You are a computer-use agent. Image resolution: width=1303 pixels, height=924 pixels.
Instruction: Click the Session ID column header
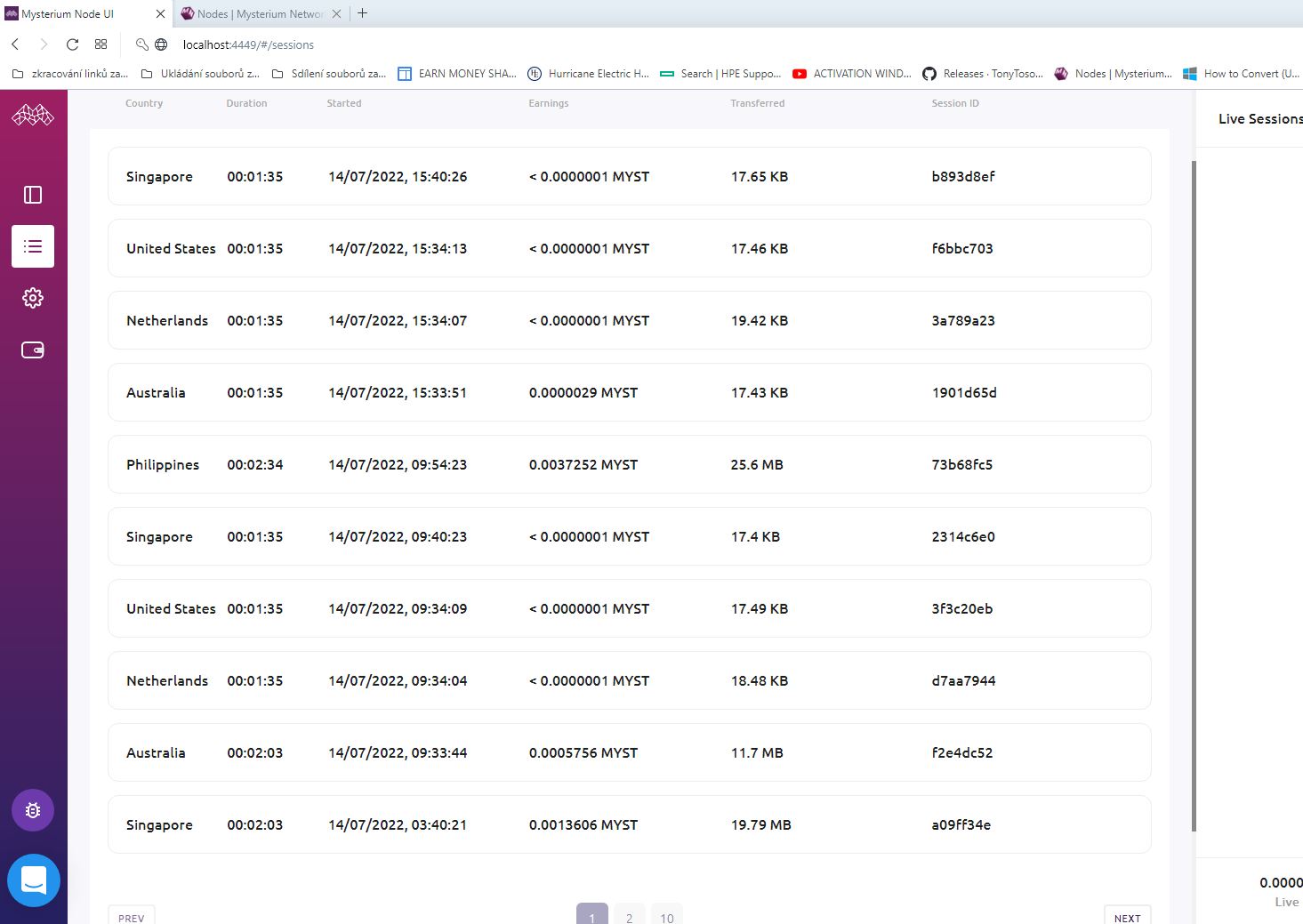click(955, 103)
